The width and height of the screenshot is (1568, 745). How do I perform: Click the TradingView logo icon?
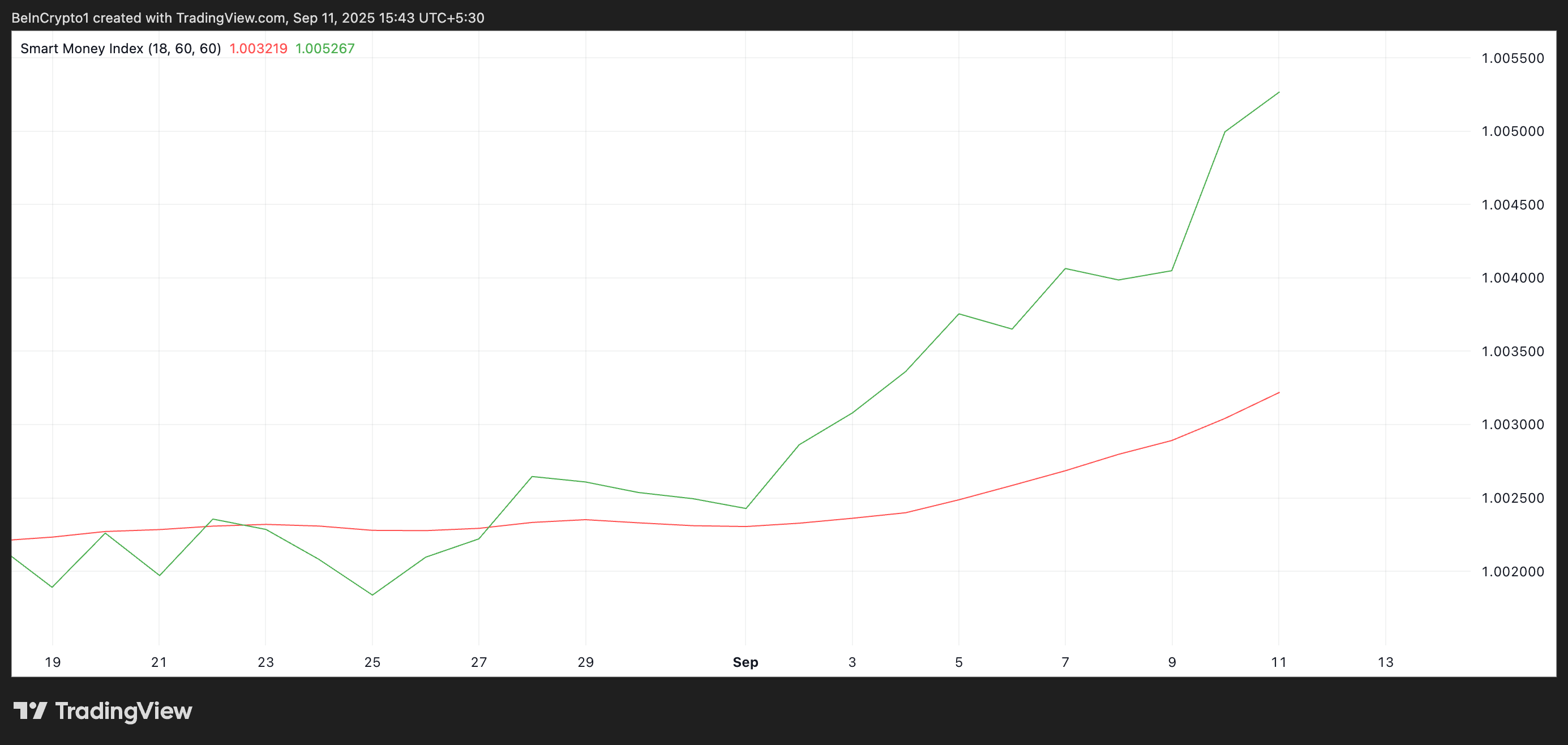(30, 710)
